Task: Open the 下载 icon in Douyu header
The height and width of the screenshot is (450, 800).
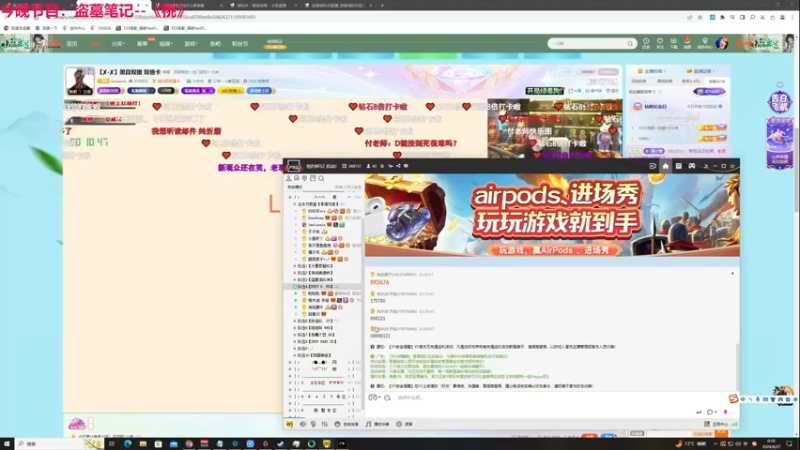Action: tap(673, 43)
